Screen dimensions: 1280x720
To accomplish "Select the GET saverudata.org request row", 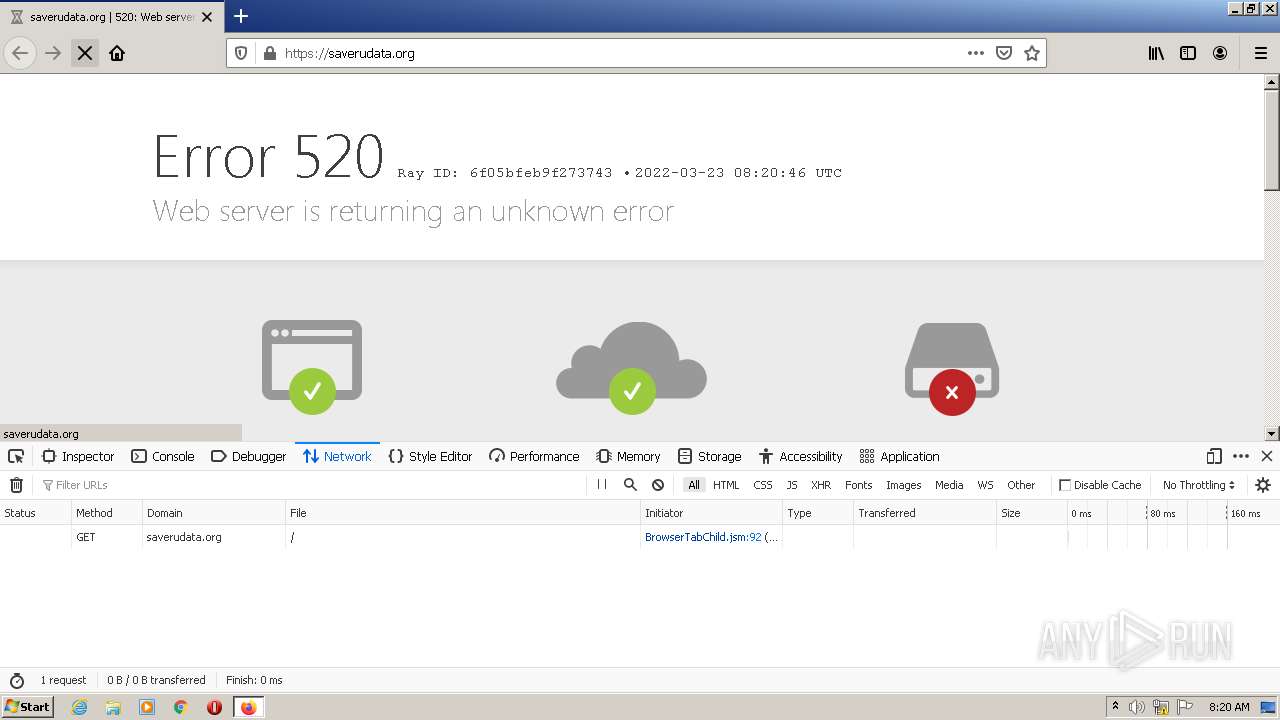I will coord(640,537).
